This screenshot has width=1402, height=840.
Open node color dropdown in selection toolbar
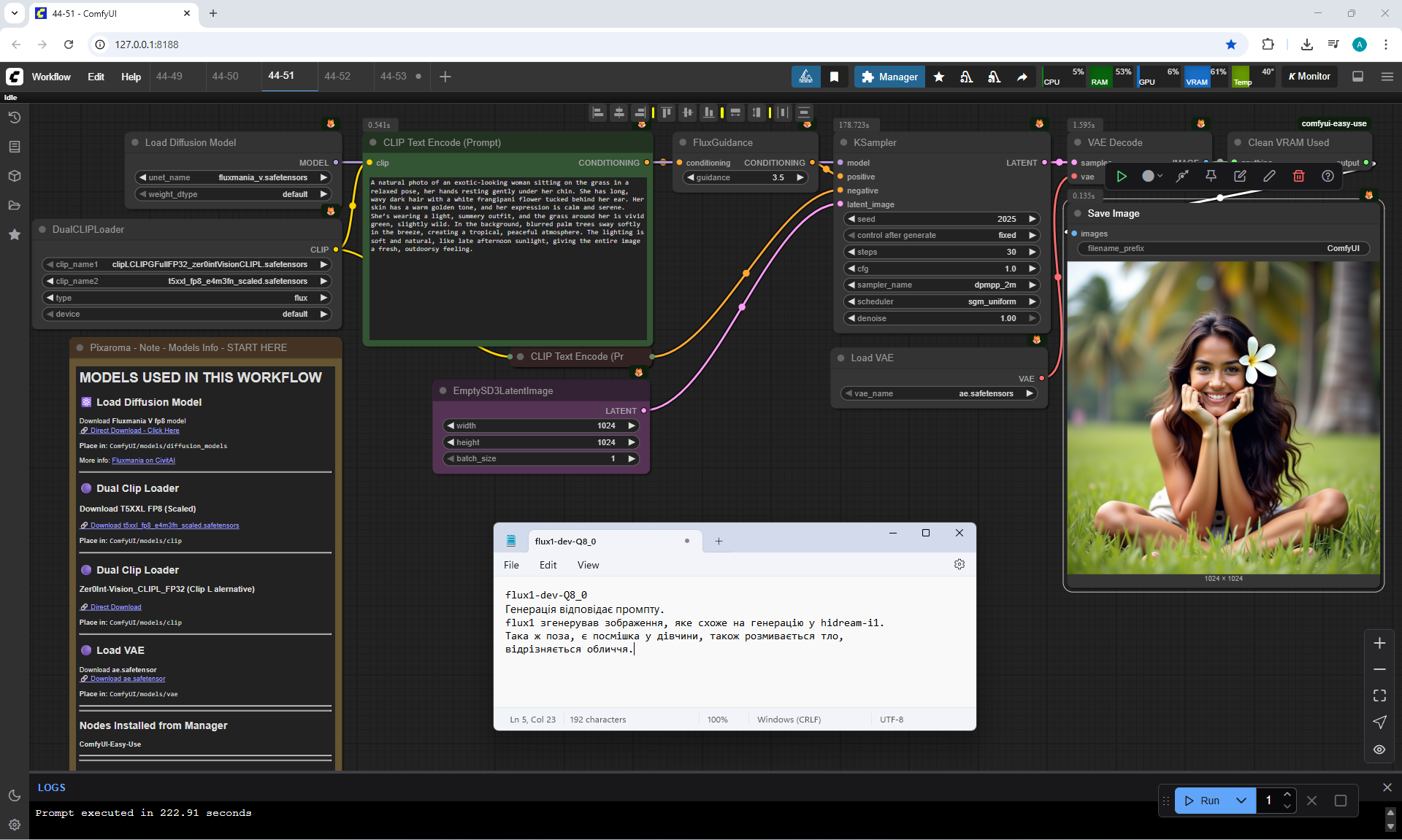click(1152, 176)
